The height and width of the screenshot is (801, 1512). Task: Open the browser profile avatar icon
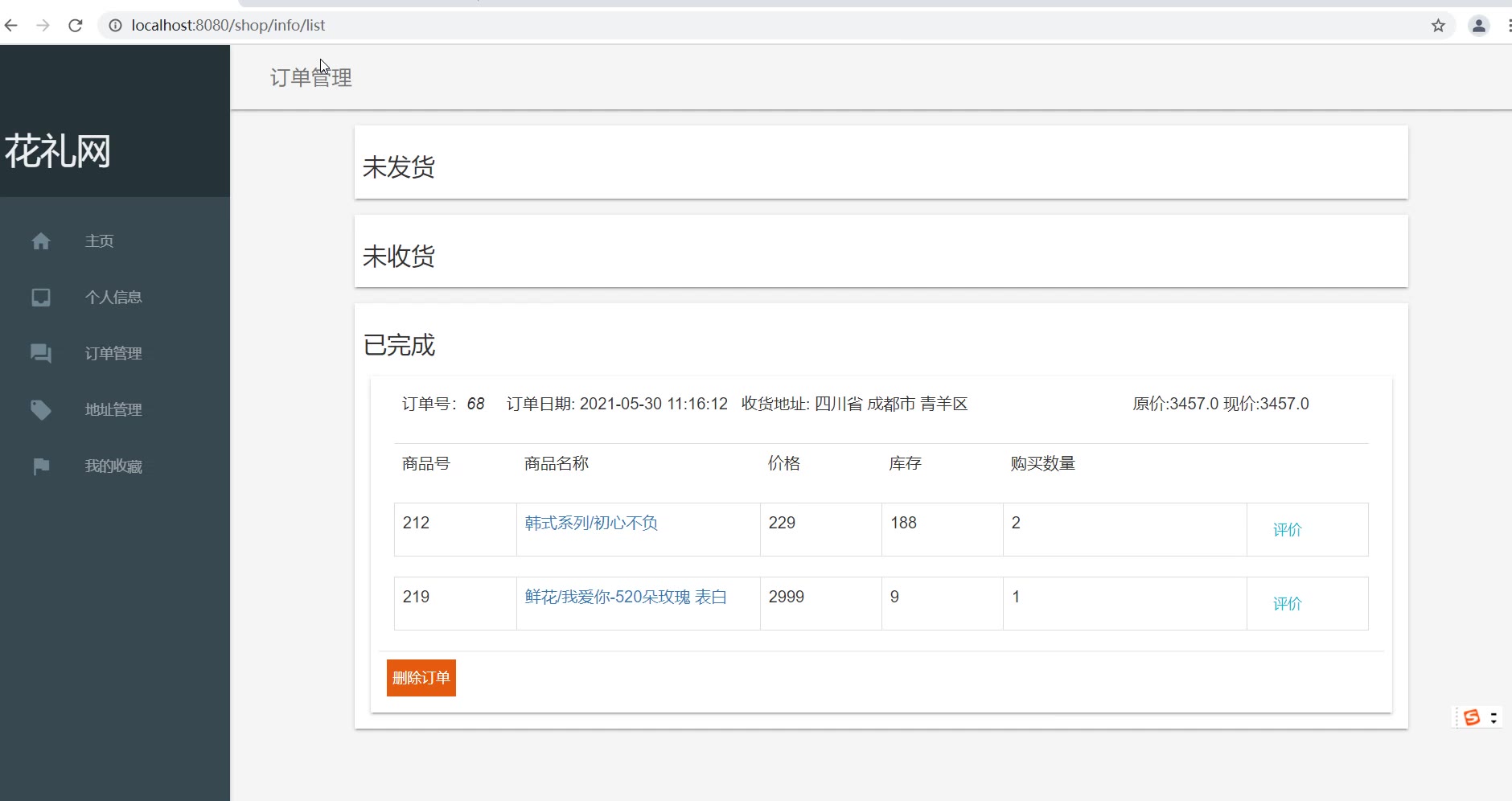[x=1478, y=26]
